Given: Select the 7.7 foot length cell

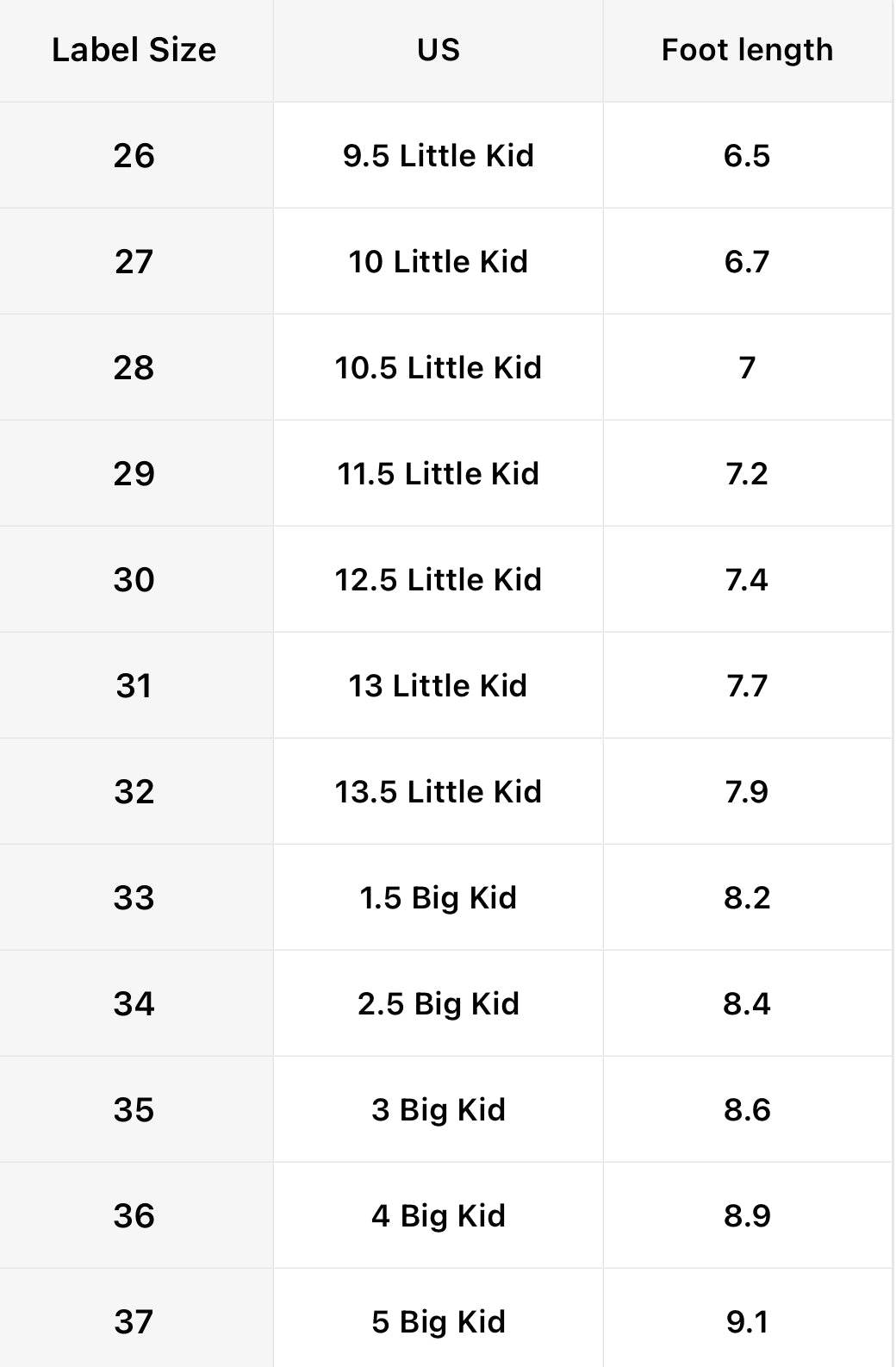Looking at the screenshot, I should [x=747, y=686].
